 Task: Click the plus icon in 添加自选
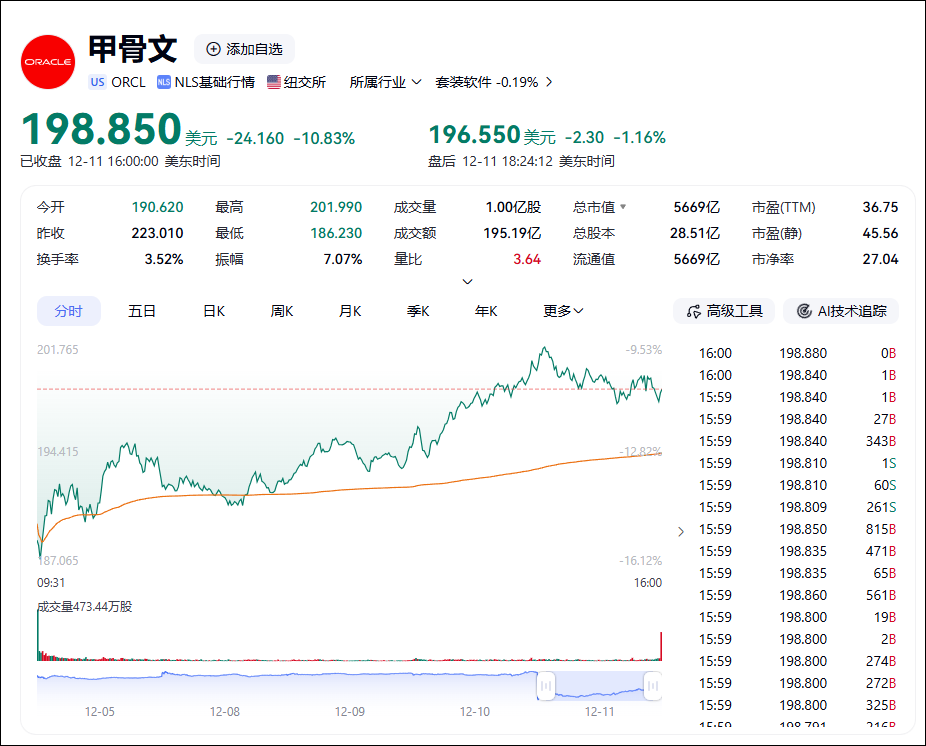coord(213,49)
